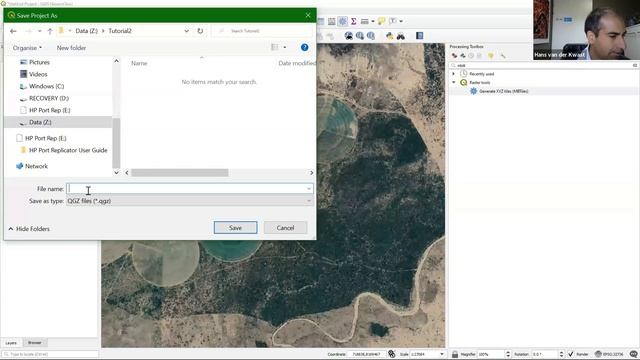The height and width of the screenshot is (360, 640).
Task: Click Processing Toolbox search field
Action: click(544, 65)
